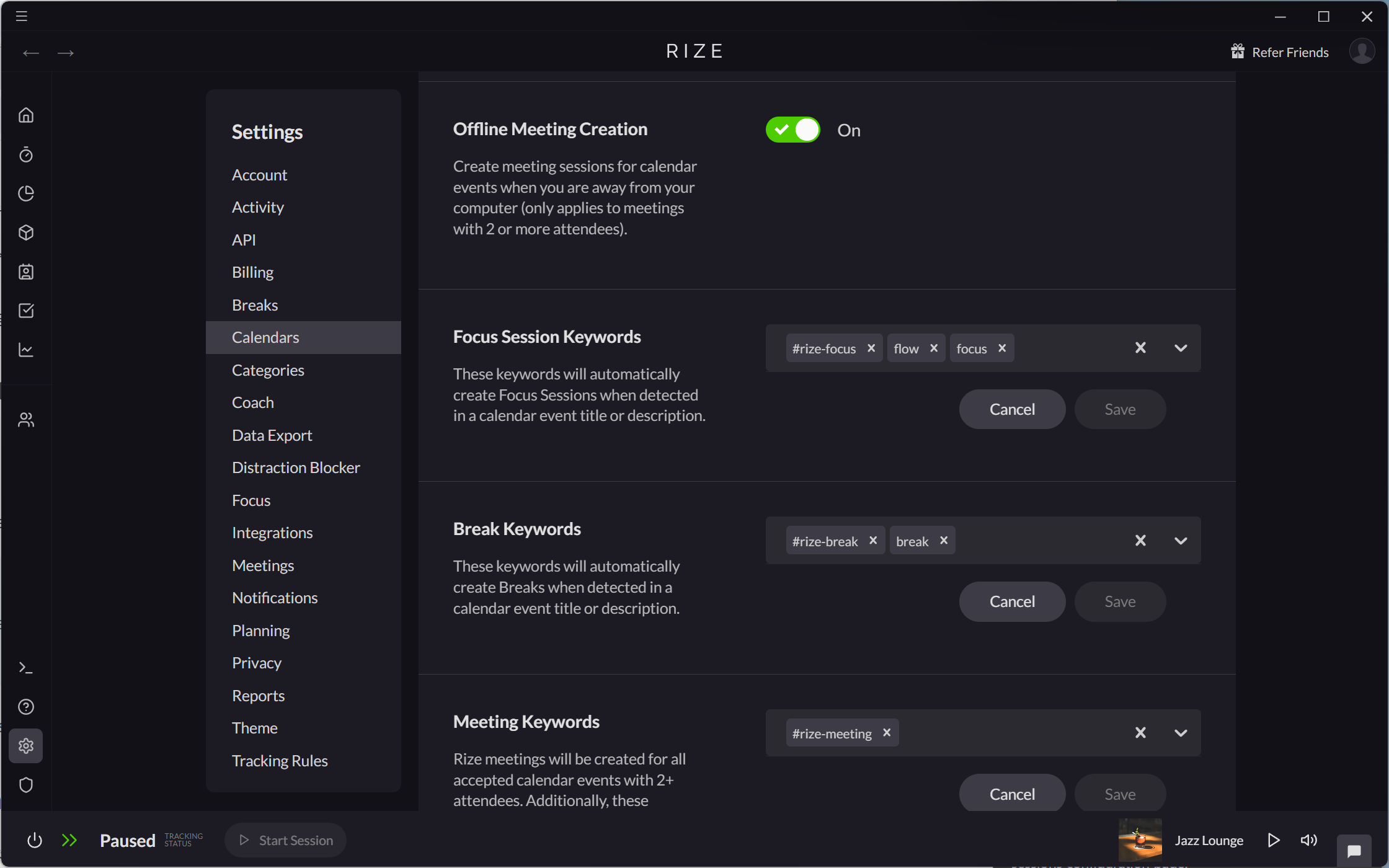Remove the #rize-focus keyword tag
The image size is (1389, 868).
[871, 348]
